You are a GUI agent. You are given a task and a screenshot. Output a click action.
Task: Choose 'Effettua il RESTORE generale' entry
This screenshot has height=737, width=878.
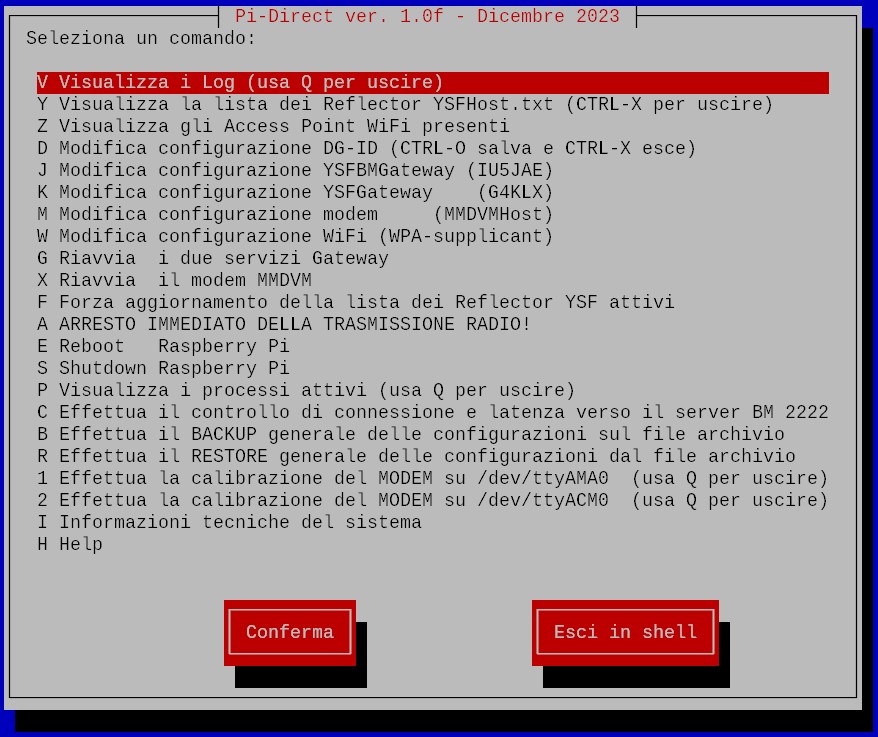point(416,456)
